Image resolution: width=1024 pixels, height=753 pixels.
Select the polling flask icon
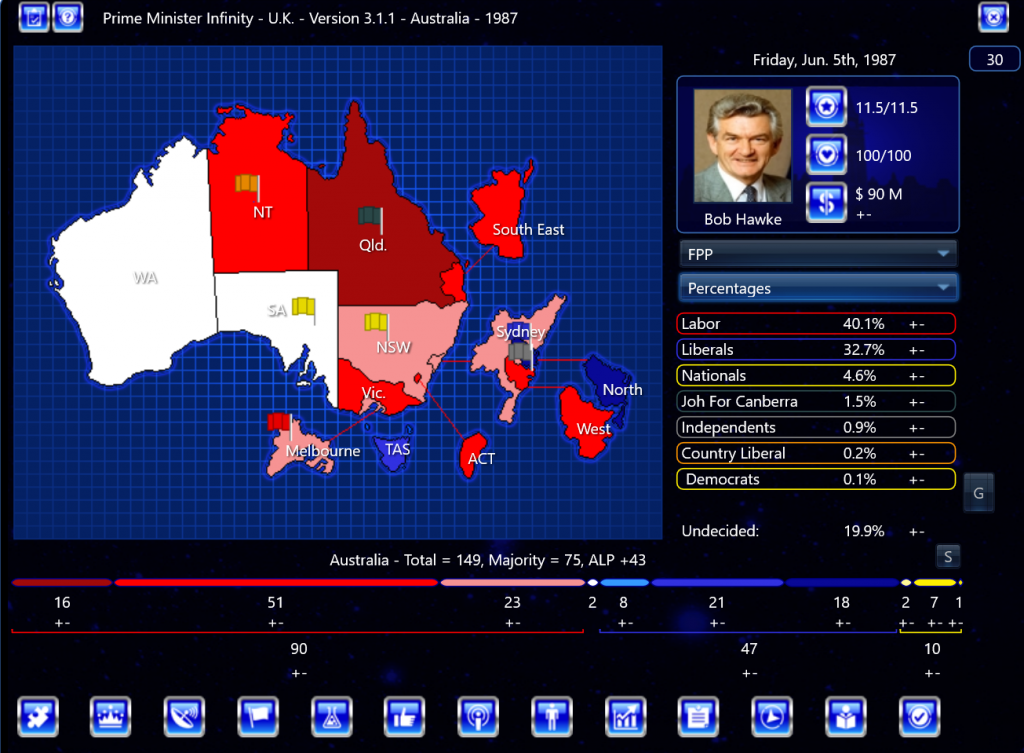pyautogui.click(x=331, y=717)
